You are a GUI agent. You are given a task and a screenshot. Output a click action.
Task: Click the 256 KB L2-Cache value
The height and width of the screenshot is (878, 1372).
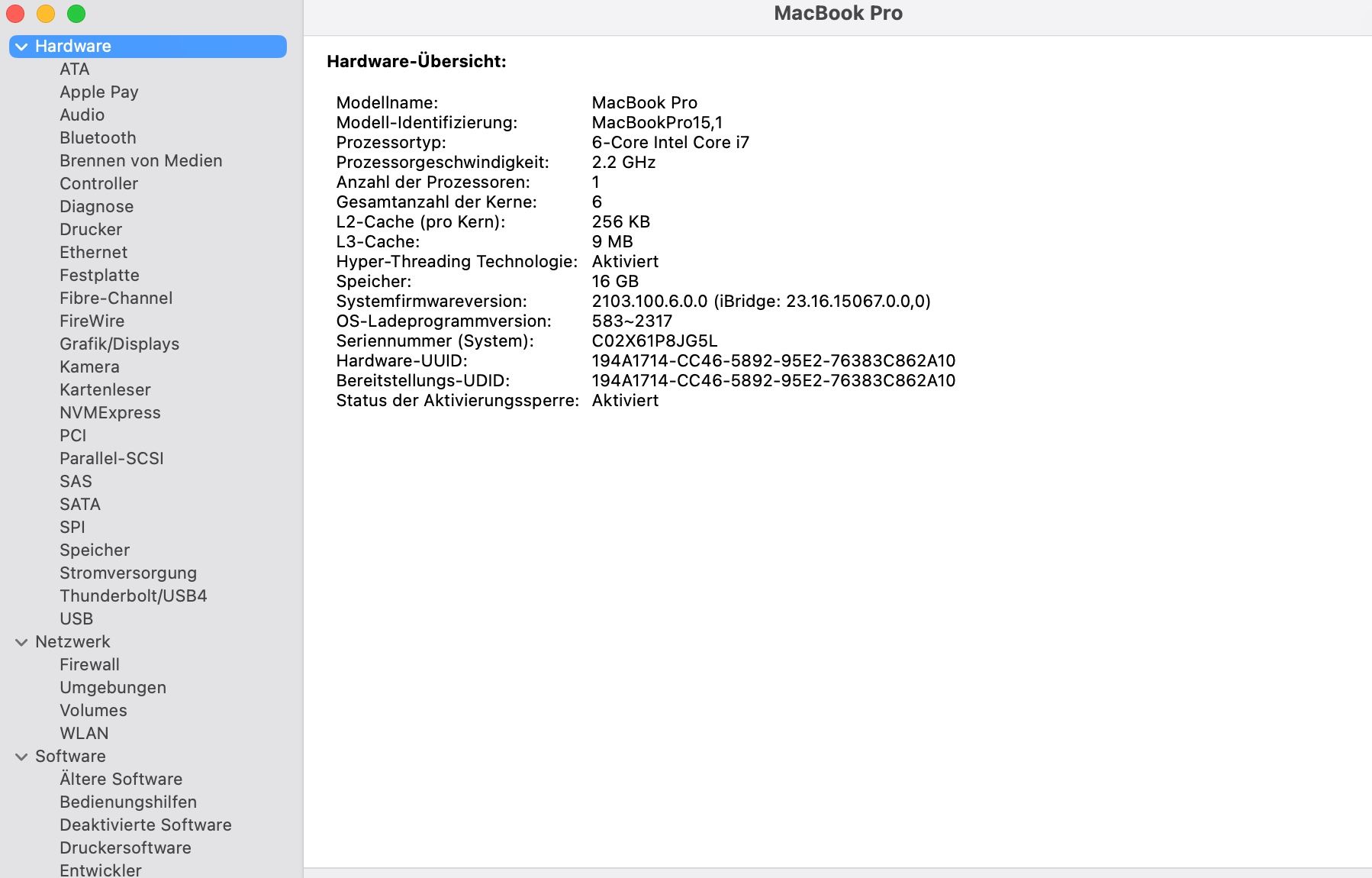tap(621, 222)
